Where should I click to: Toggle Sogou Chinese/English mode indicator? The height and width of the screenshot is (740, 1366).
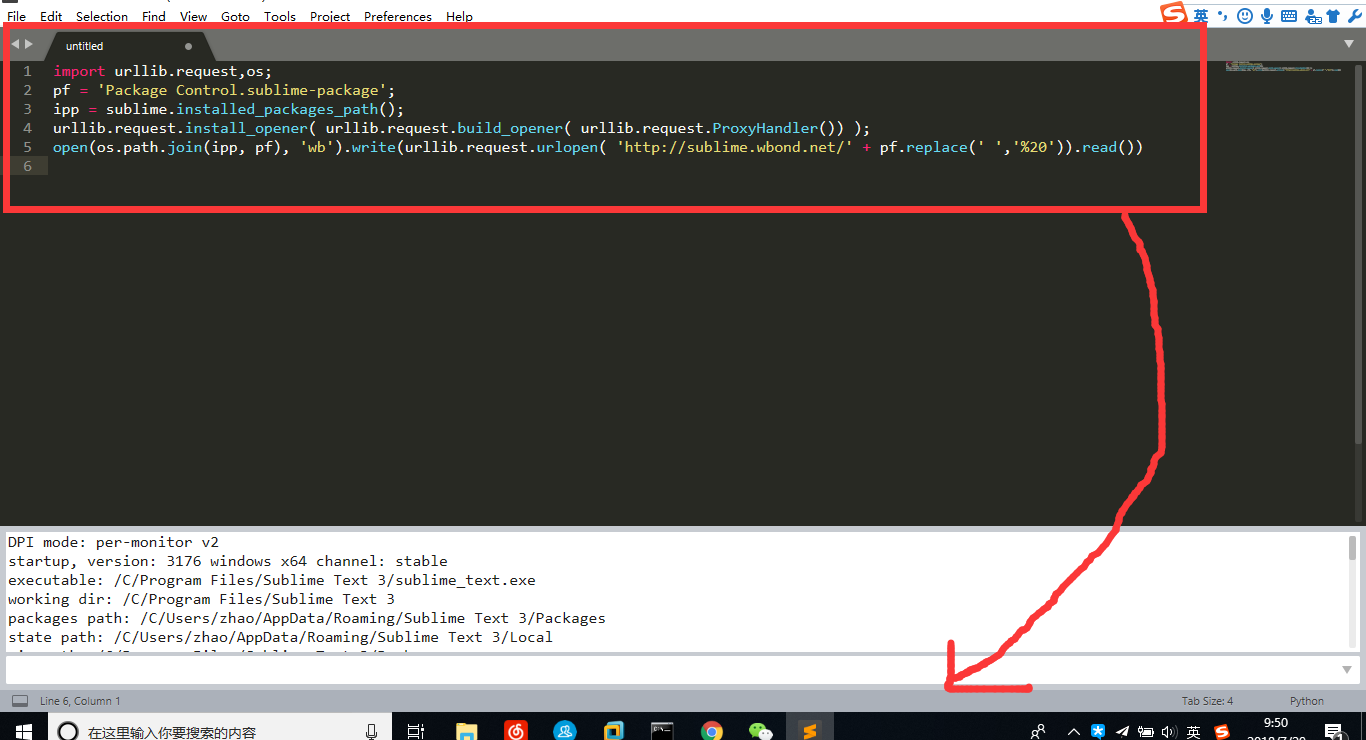pos(1201,15)
